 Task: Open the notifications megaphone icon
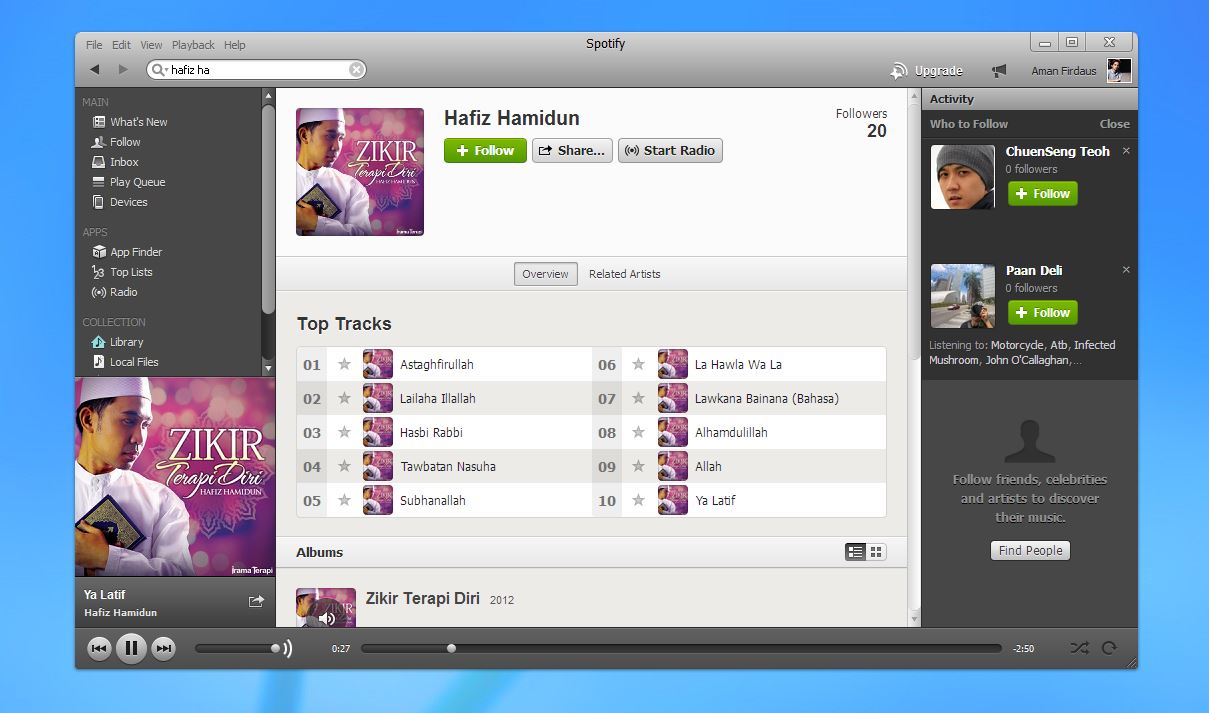[999, 71]
